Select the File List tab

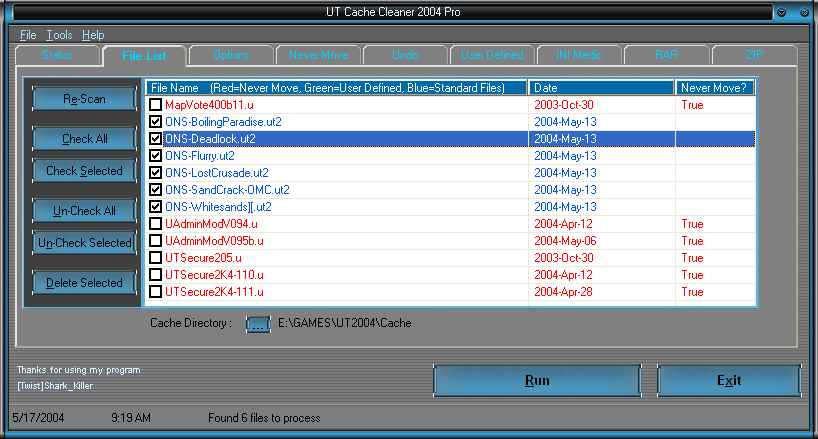tap(145, 56)
